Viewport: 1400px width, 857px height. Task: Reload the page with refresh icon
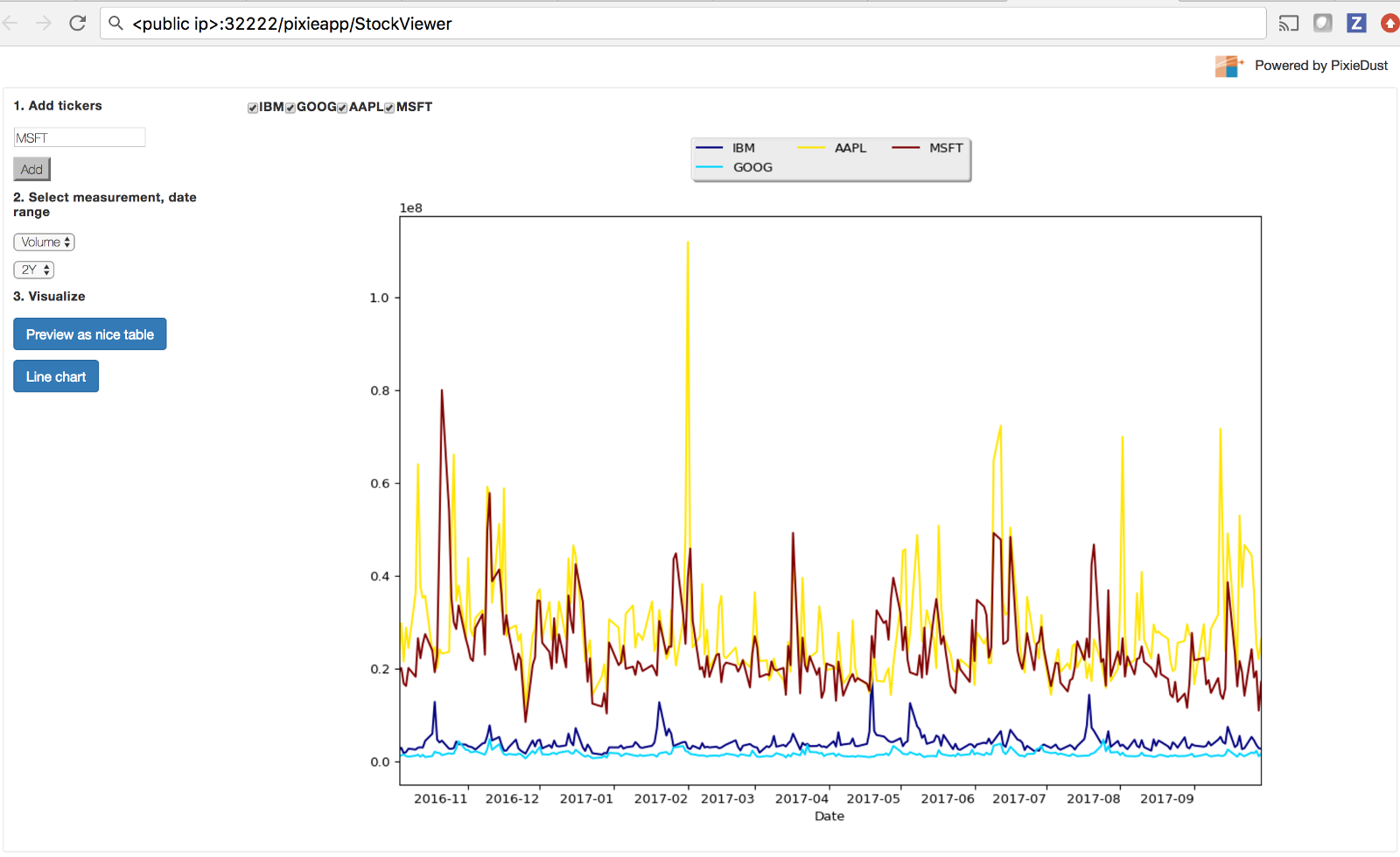[78, 23]
